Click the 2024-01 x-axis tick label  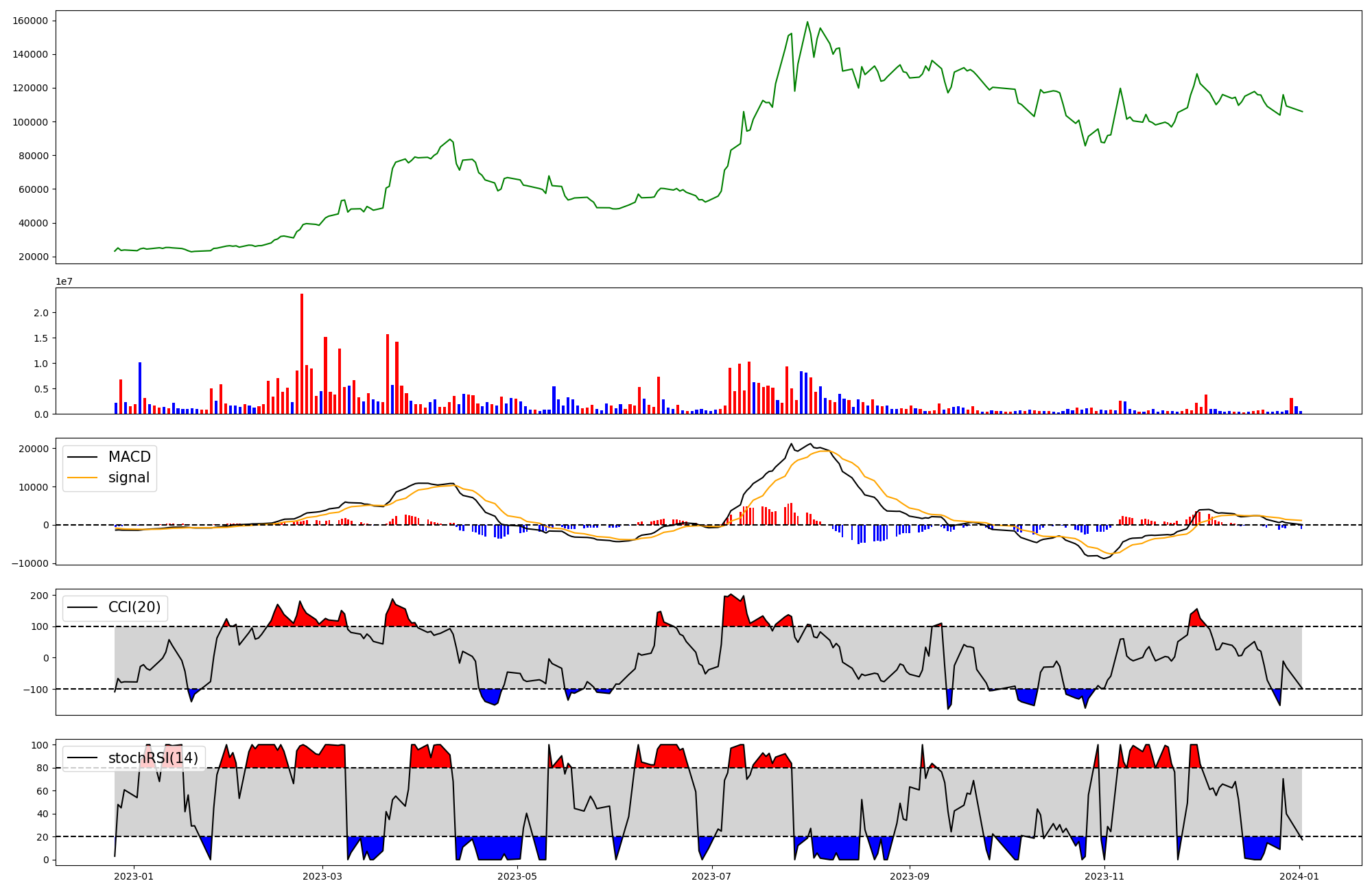coord(1299,876)
